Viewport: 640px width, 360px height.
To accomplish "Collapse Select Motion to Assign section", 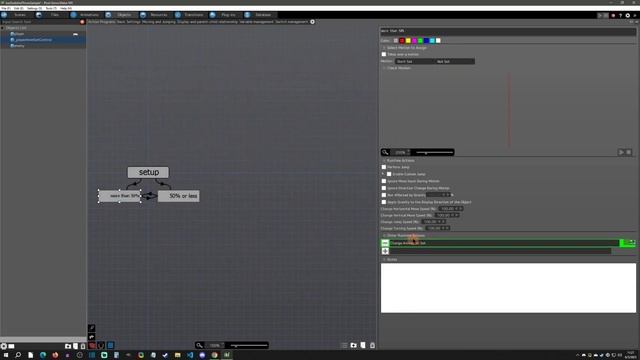I will click(384, 48).
